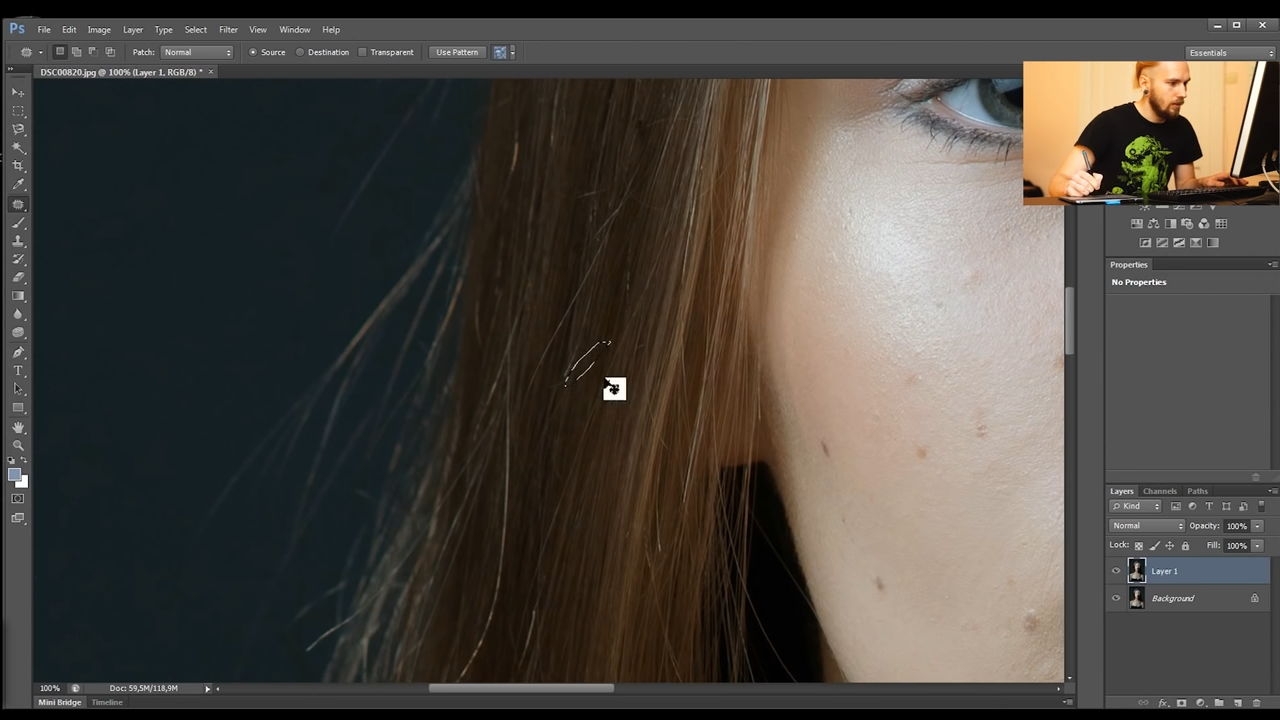Lock transparent pixels in Layers panel
Screen dimensions: 1280x720
click(1139, 546)
